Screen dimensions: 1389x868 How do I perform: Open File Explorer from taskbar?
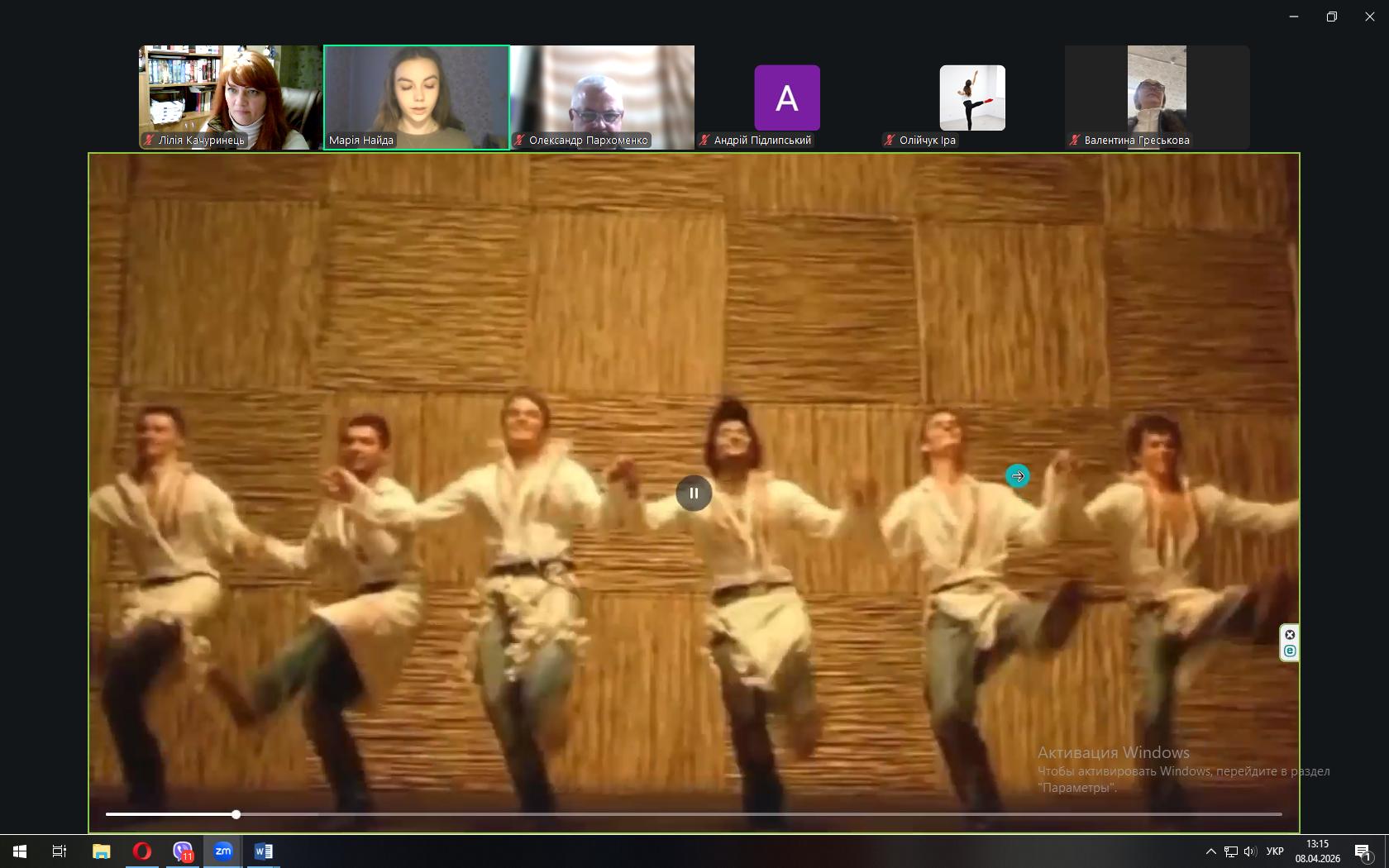pyautogui.click(x=102, y=851)
